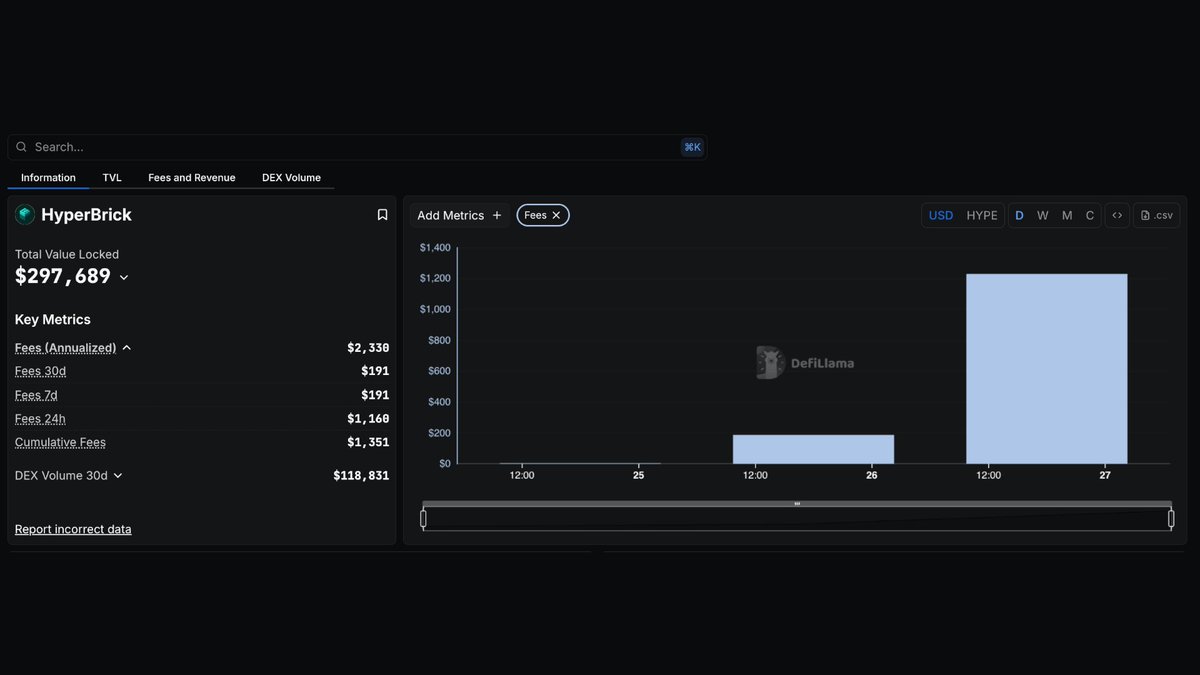This screenshot has width=1200, height=675.
Task: Click the $118,831 DEX volume value
Action: [361, 476]
